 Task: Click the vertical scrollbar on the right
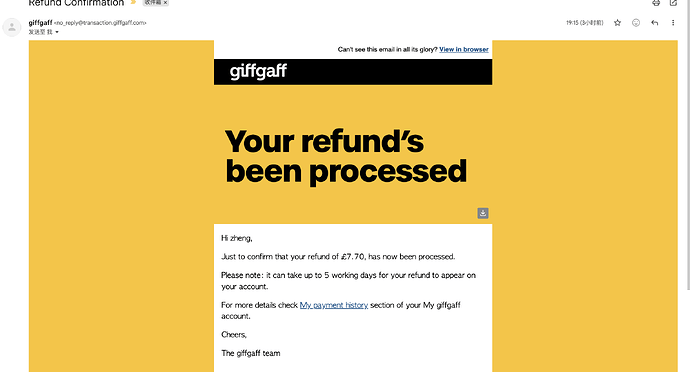688,145
